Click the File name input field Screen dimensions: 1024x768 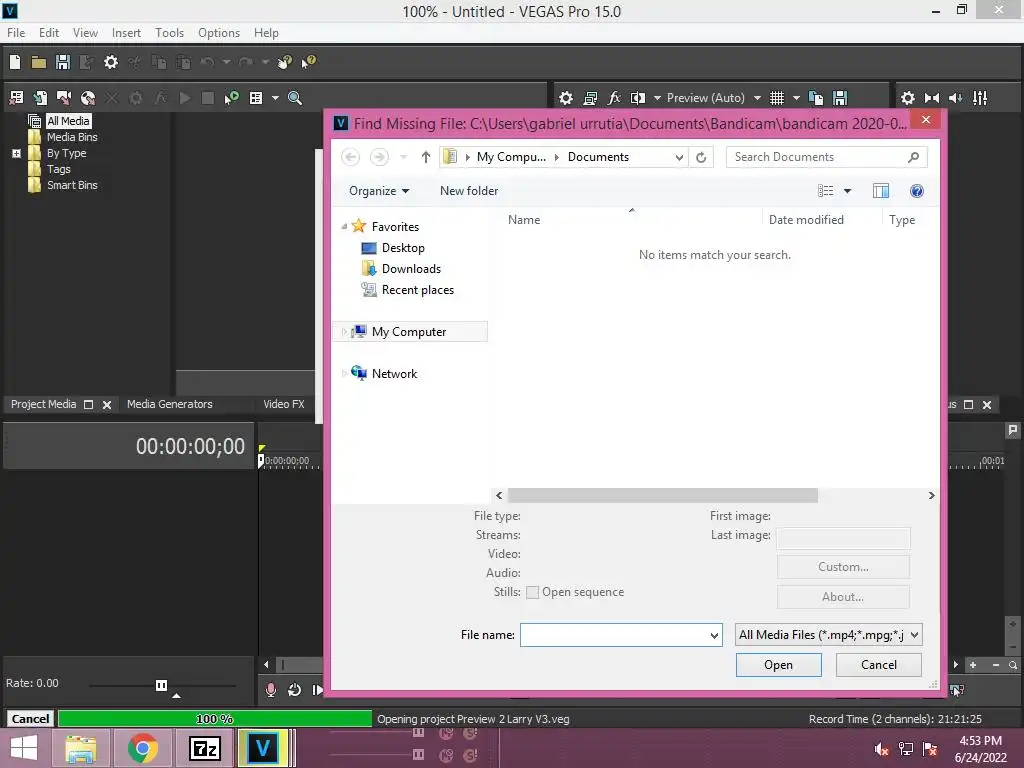(x=614, y=635)
